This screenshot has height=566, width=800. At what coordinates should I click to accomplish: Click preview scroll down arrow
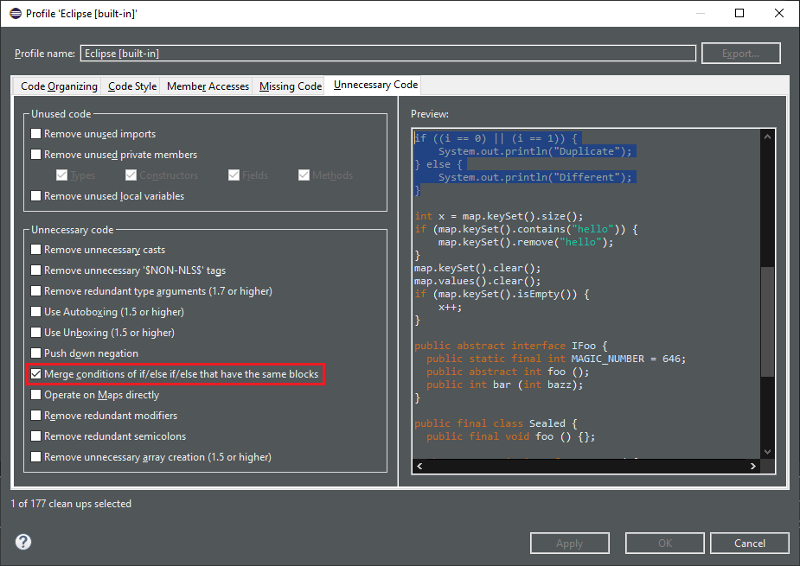point(767,452)
